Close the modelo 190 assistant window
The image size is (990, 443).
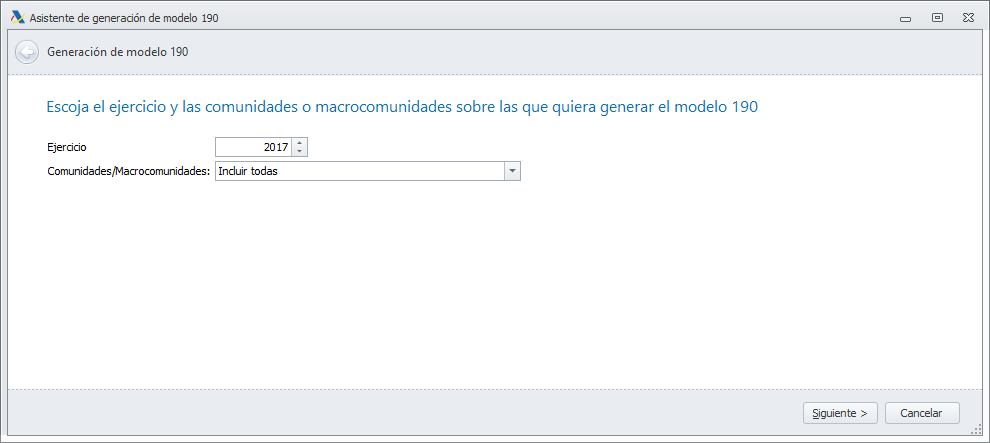pos(969,17)
